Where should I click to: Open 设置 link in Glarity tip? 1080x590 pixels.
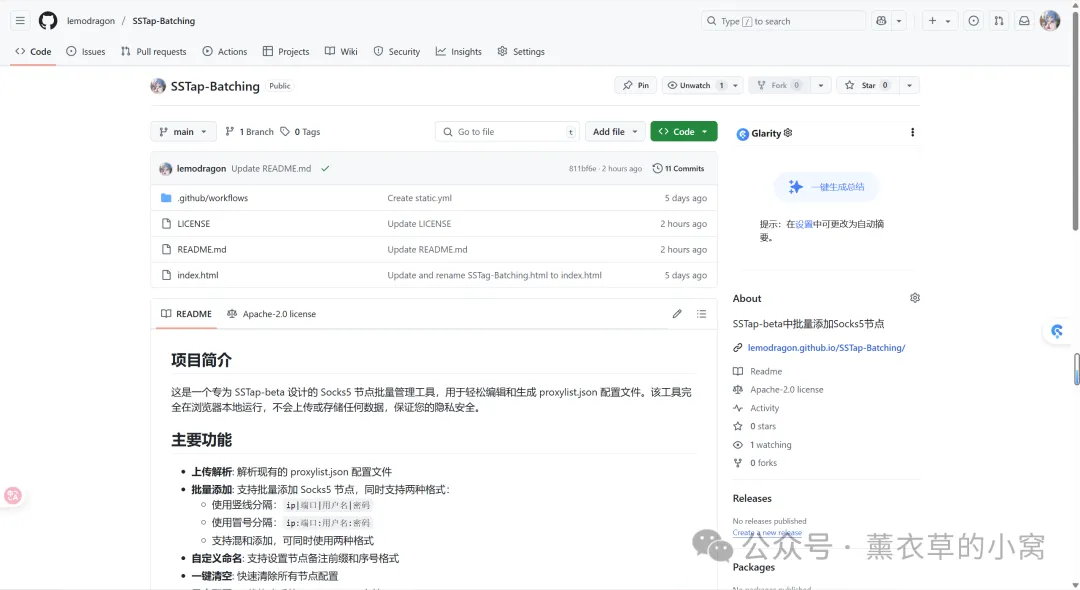804,224
